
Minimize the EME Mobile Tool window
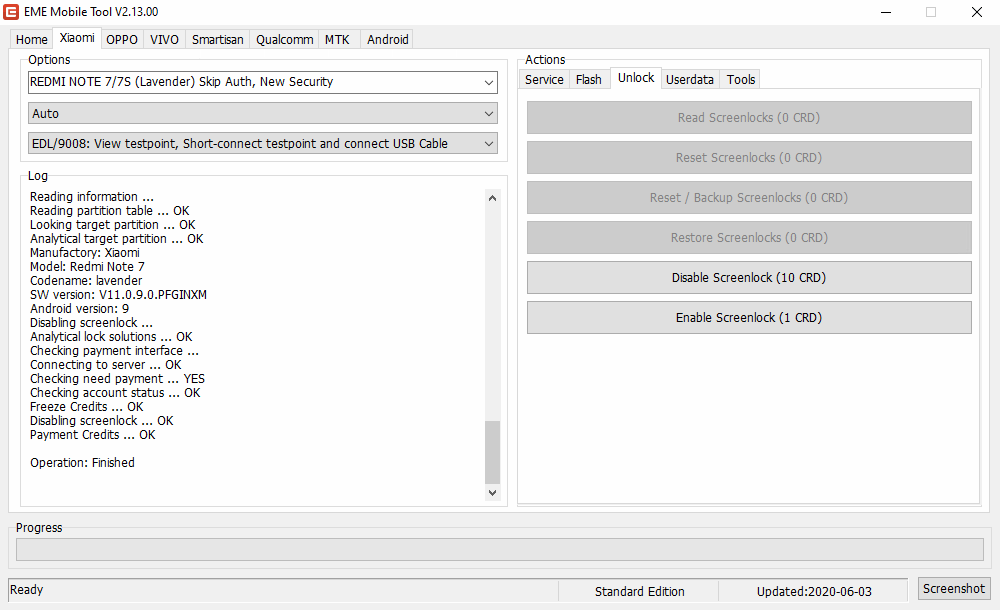click(886, 12)
